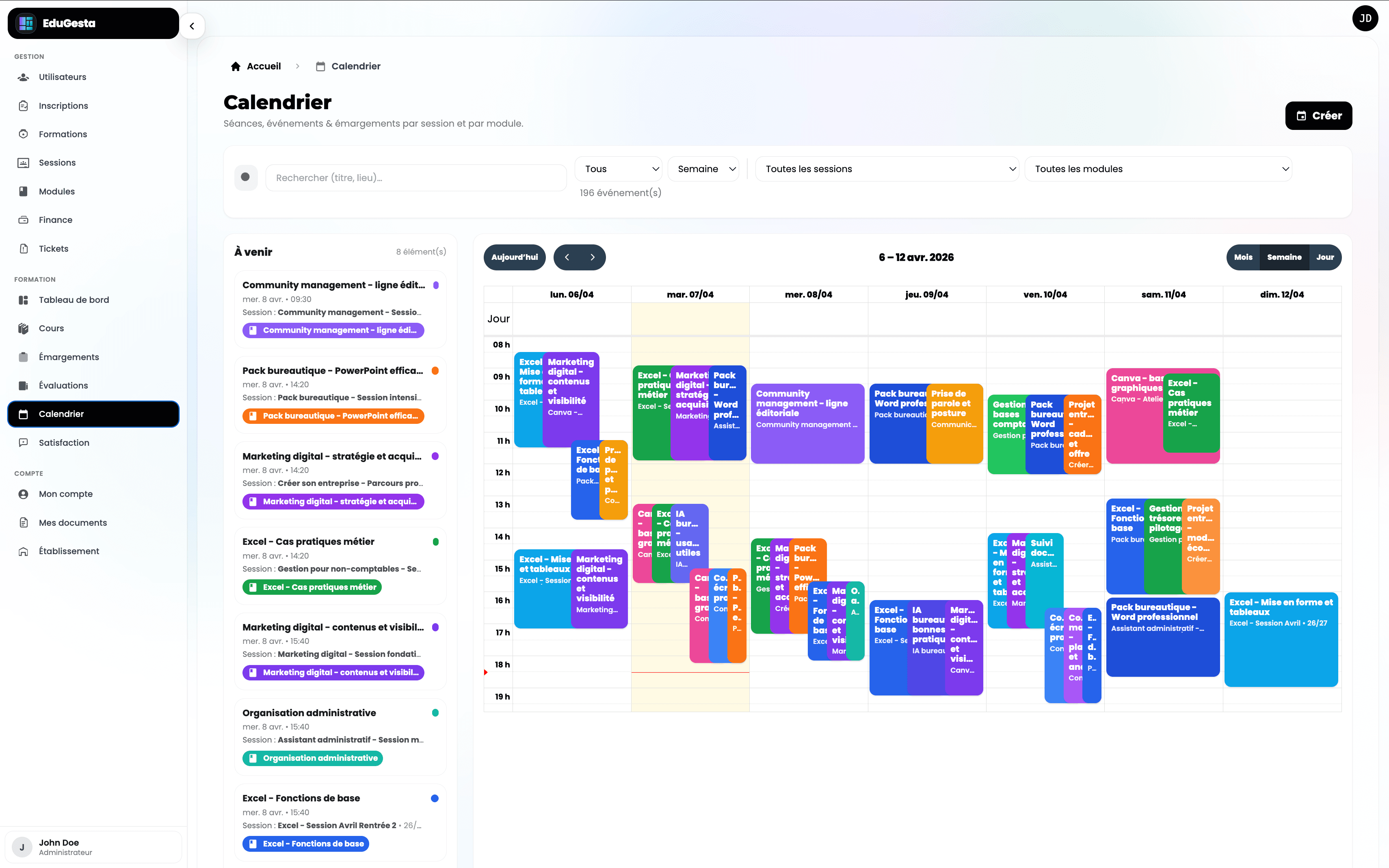Select the Formations sidebar icon

23,134
